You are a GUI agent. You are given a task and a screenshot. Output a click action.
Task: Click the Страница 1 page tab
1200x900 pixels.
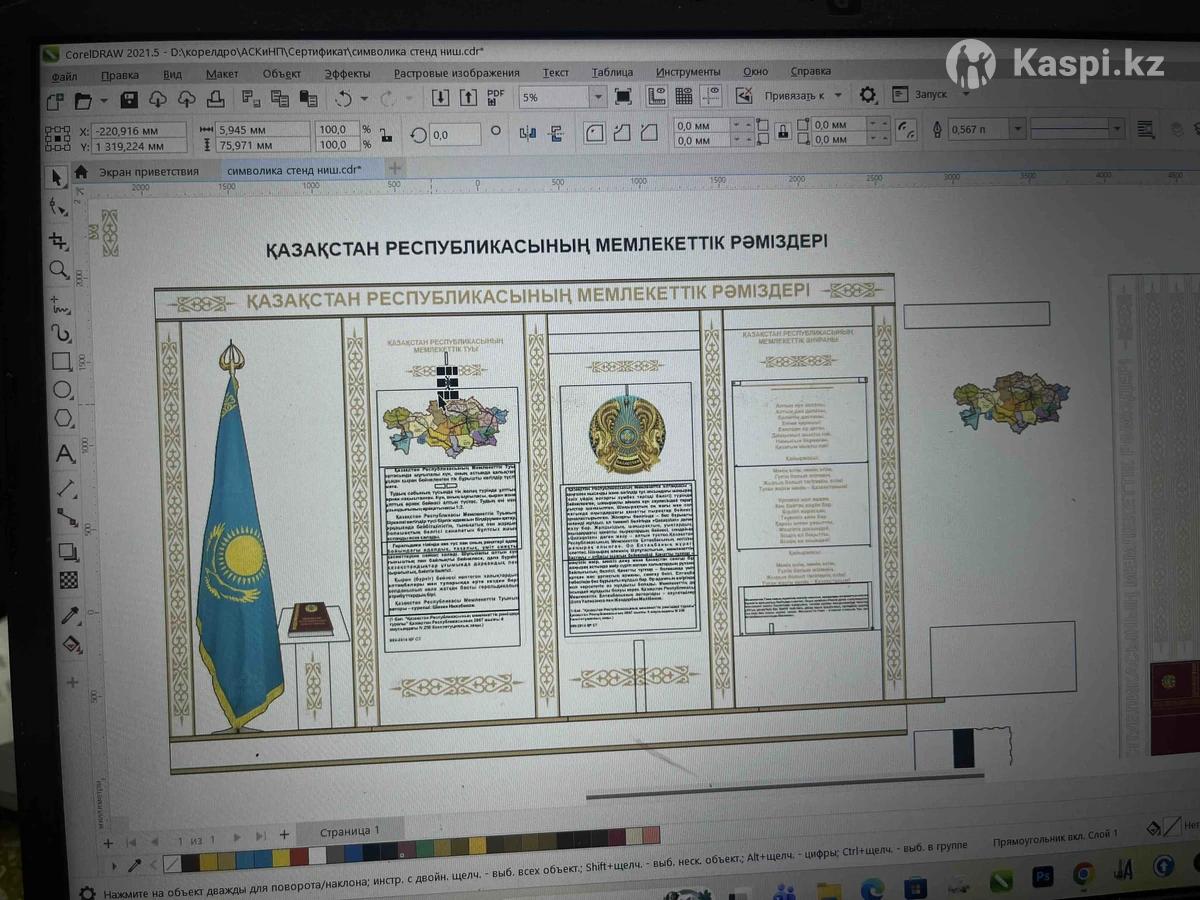[x=350, y=831]
